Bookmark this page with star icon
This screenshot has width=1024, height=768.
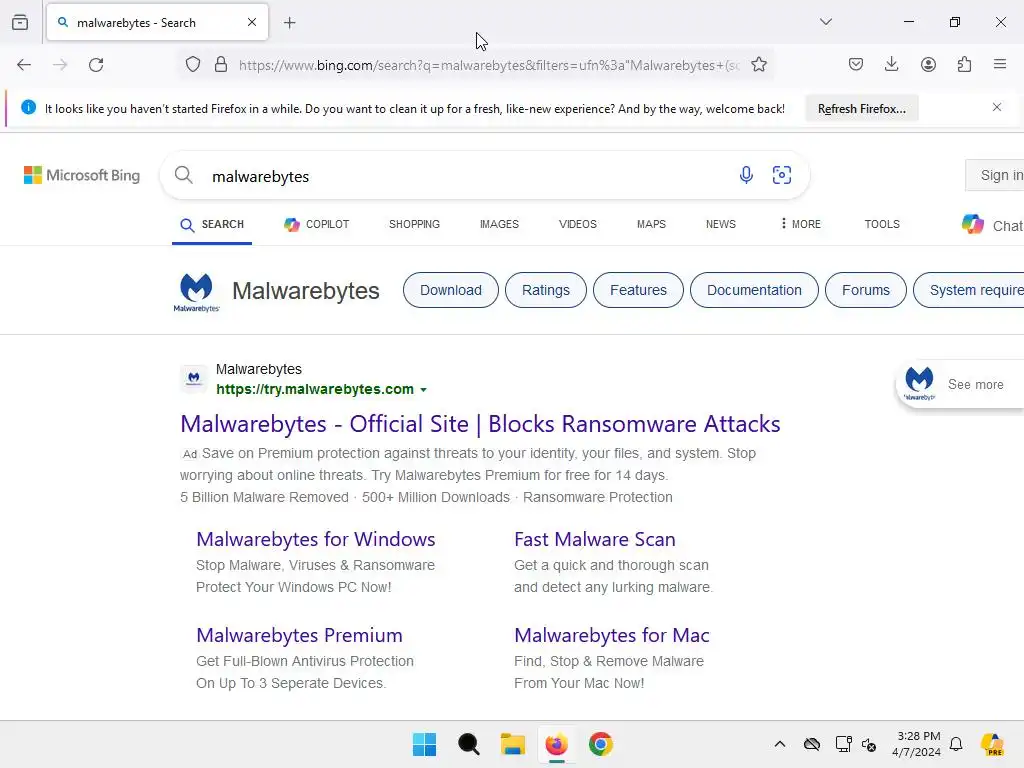[x=759, y=65]
